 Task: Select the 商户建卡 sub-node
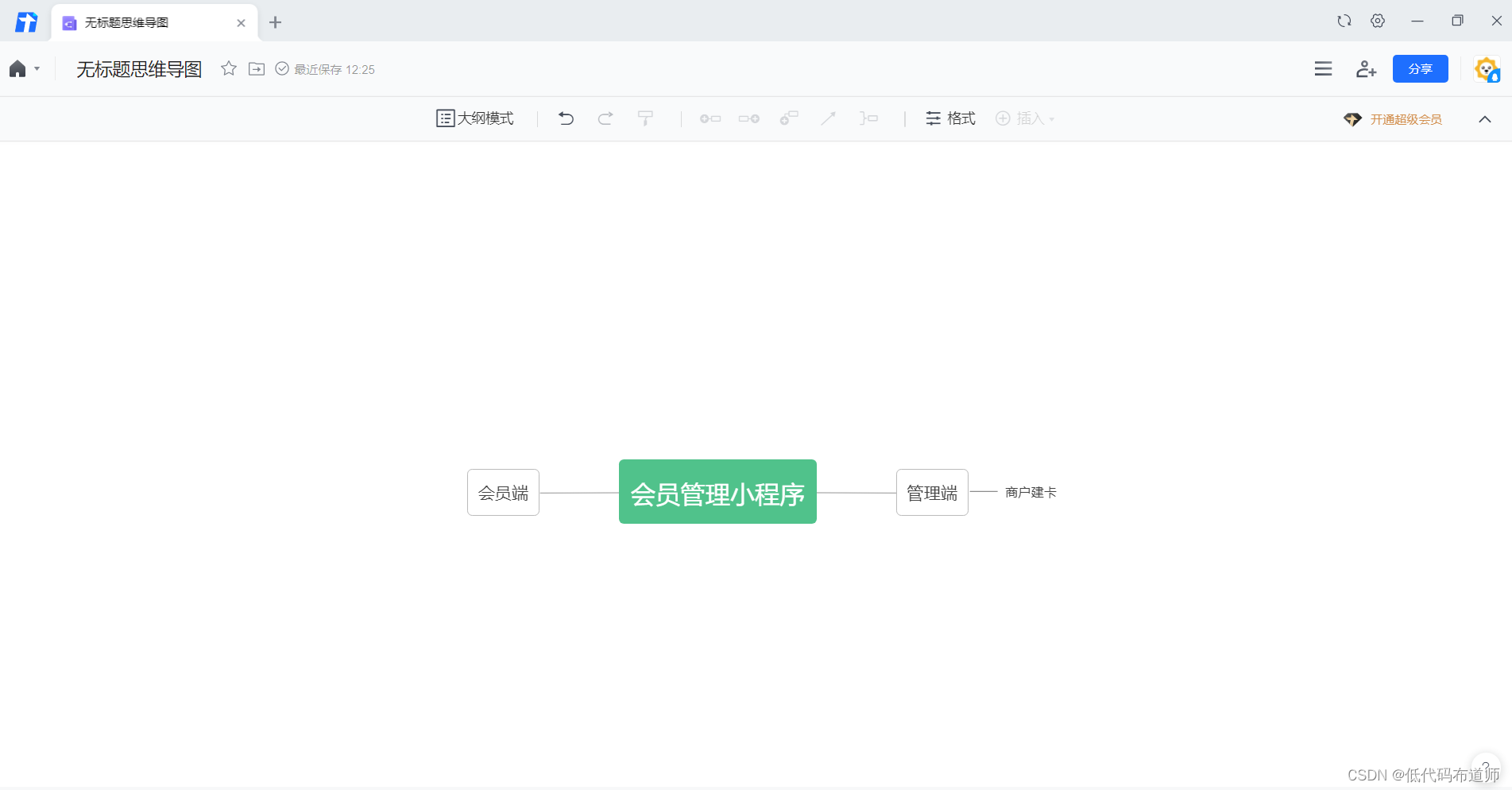[1031, 493]
